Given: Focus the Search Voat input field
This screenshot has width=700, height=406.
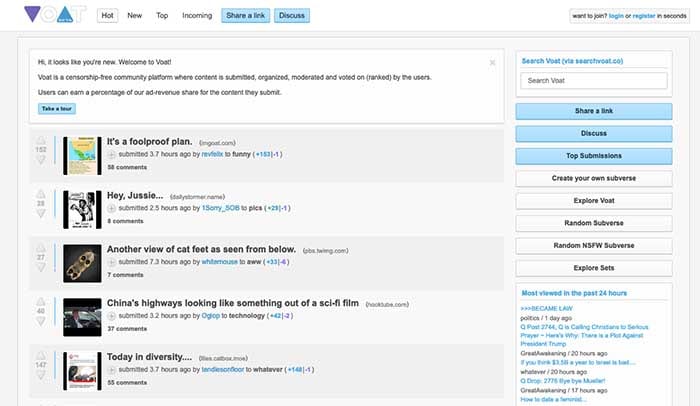Looking at the screenshot, I should (x=594, y=80).
